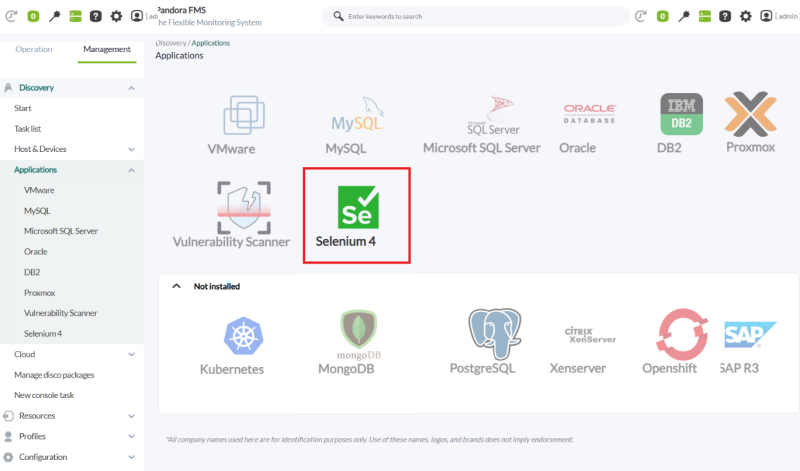Viewport: 800px width, 471px height.
Task: Select Oracle entry in sidebar submenu
Action: tap(36, 252)
